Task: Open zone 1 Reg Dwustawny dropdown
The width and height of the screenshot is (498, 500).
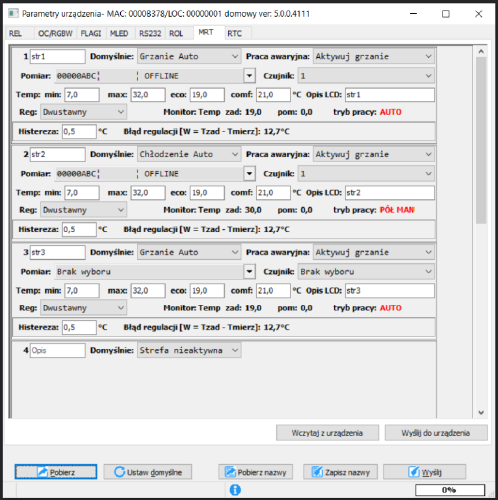Action: (83, 112)
